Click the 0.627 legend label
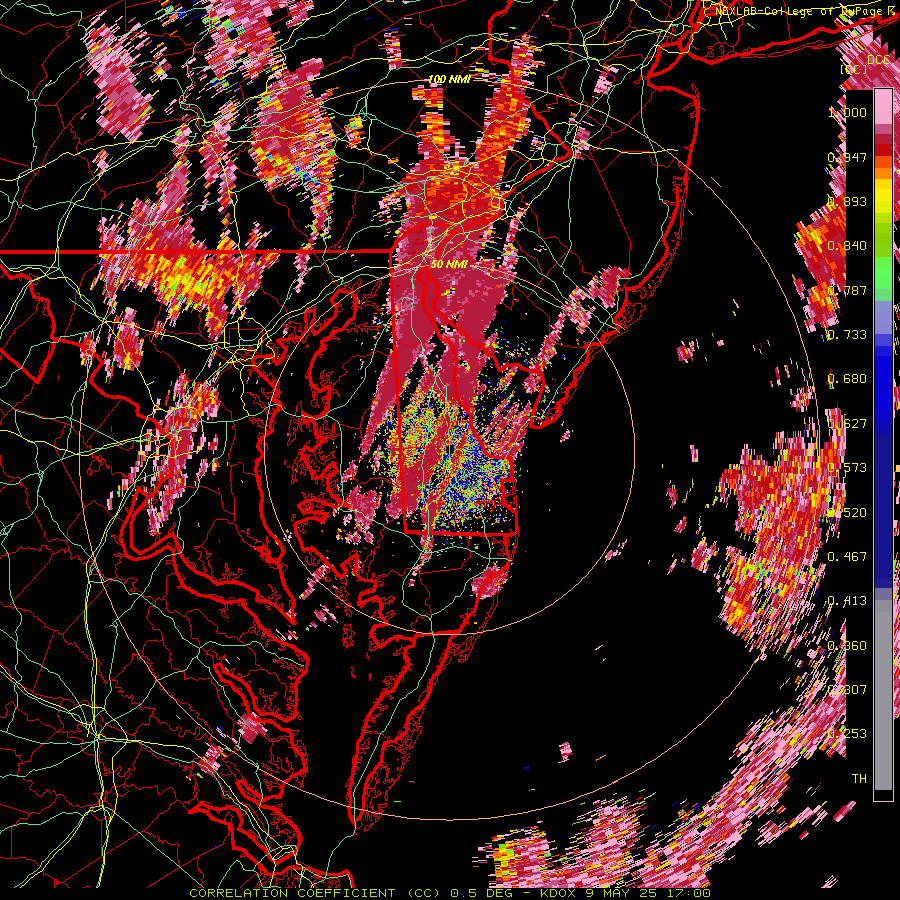Screen dimensions: 900x900 coord(847,423)
